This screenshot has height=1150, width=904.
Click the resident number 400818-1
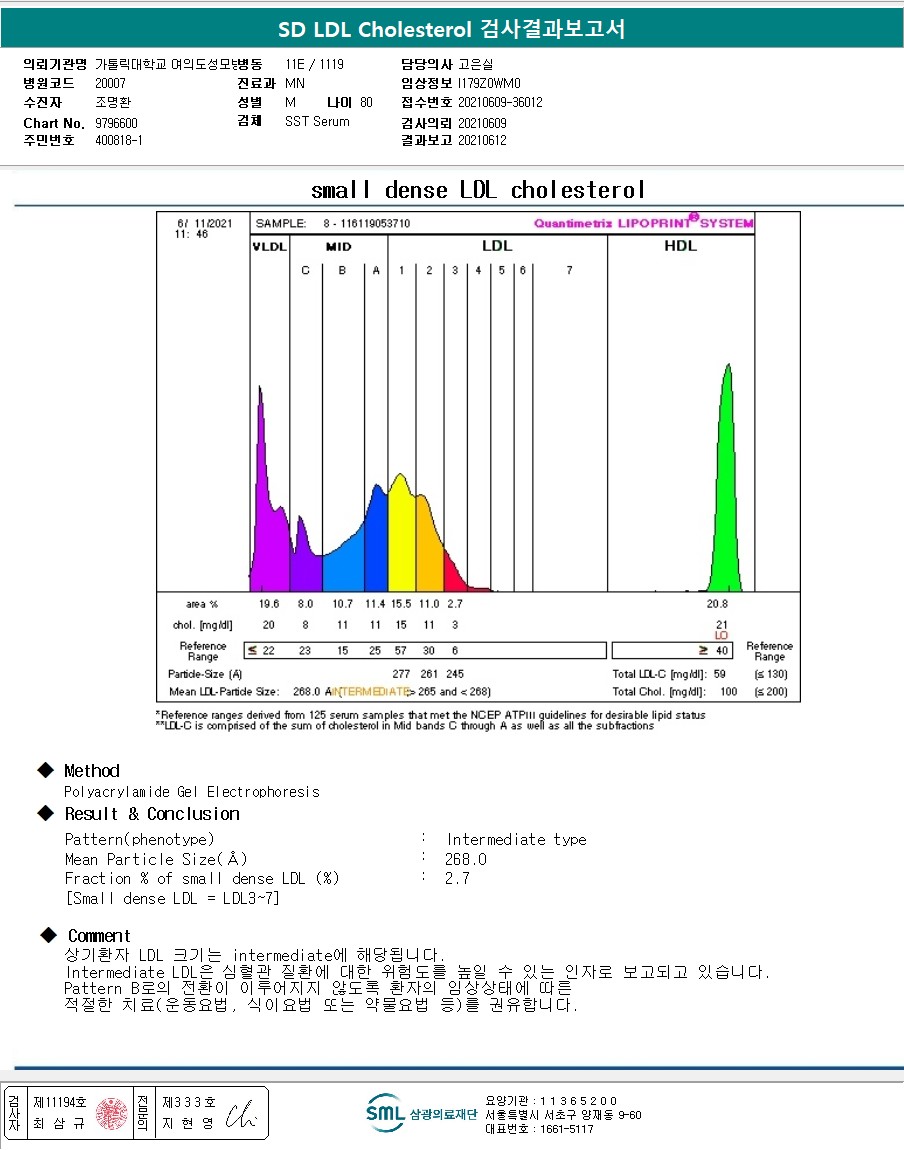(119, 140)
